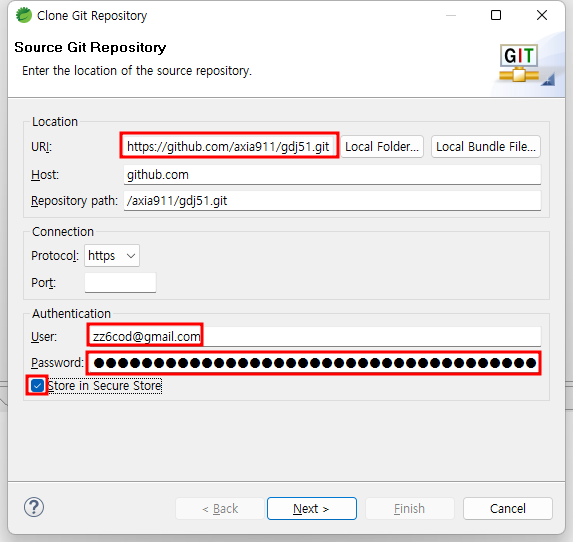Click the Next button
The height and width of the screenshot is (542, 573).
tap(312, 508)
